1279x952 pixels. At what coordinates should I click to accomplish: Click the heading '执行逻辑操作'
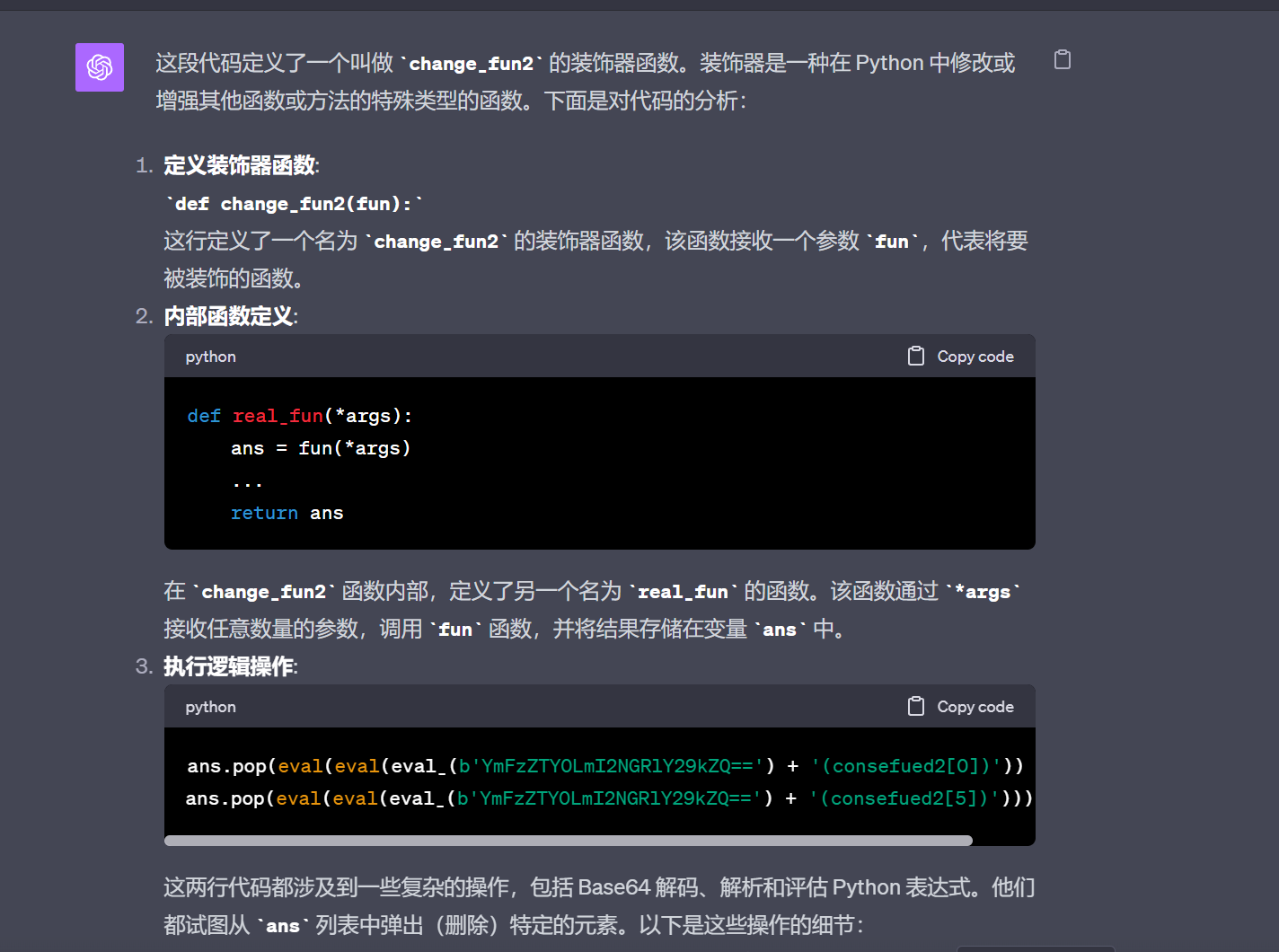(x=229, y=666)
